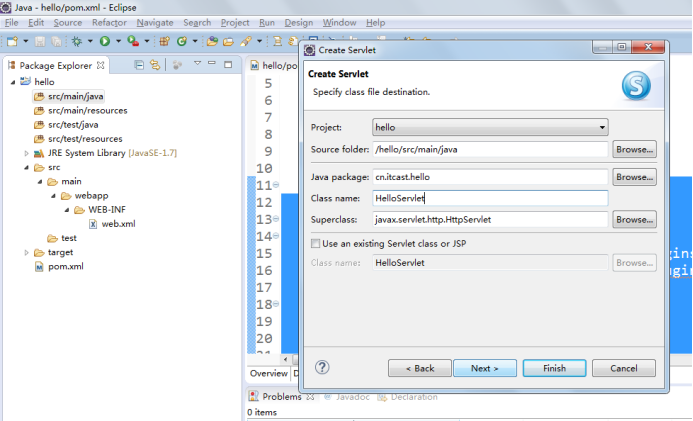Screen dimensions: 693x421
Task: Click Finish to create the servlet
Action: point(555,368)
